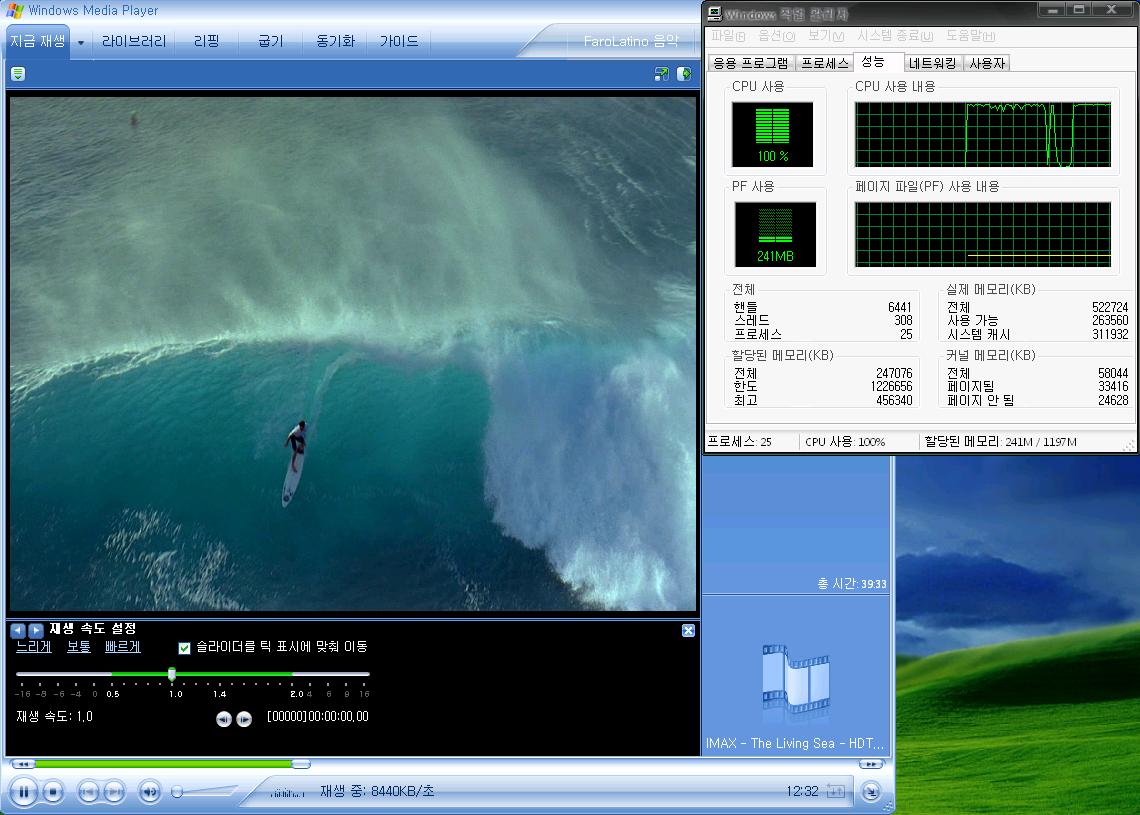Image resolution: width=1140 pixels, height=815 pixels.
Task: Click the 총 시간 39:33 total time
Action: [851, 583]
